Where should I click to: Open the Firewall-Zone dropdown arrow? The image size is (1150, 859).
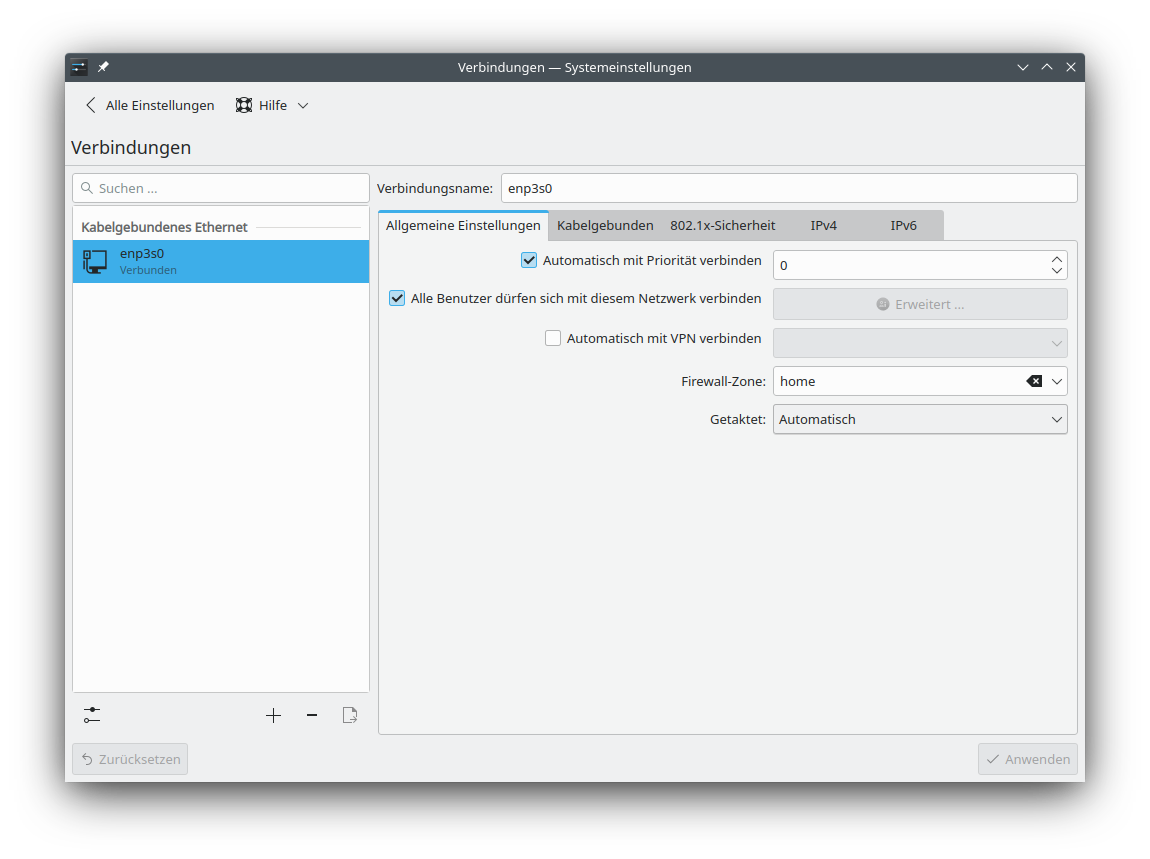click(x=1057, y=381)
